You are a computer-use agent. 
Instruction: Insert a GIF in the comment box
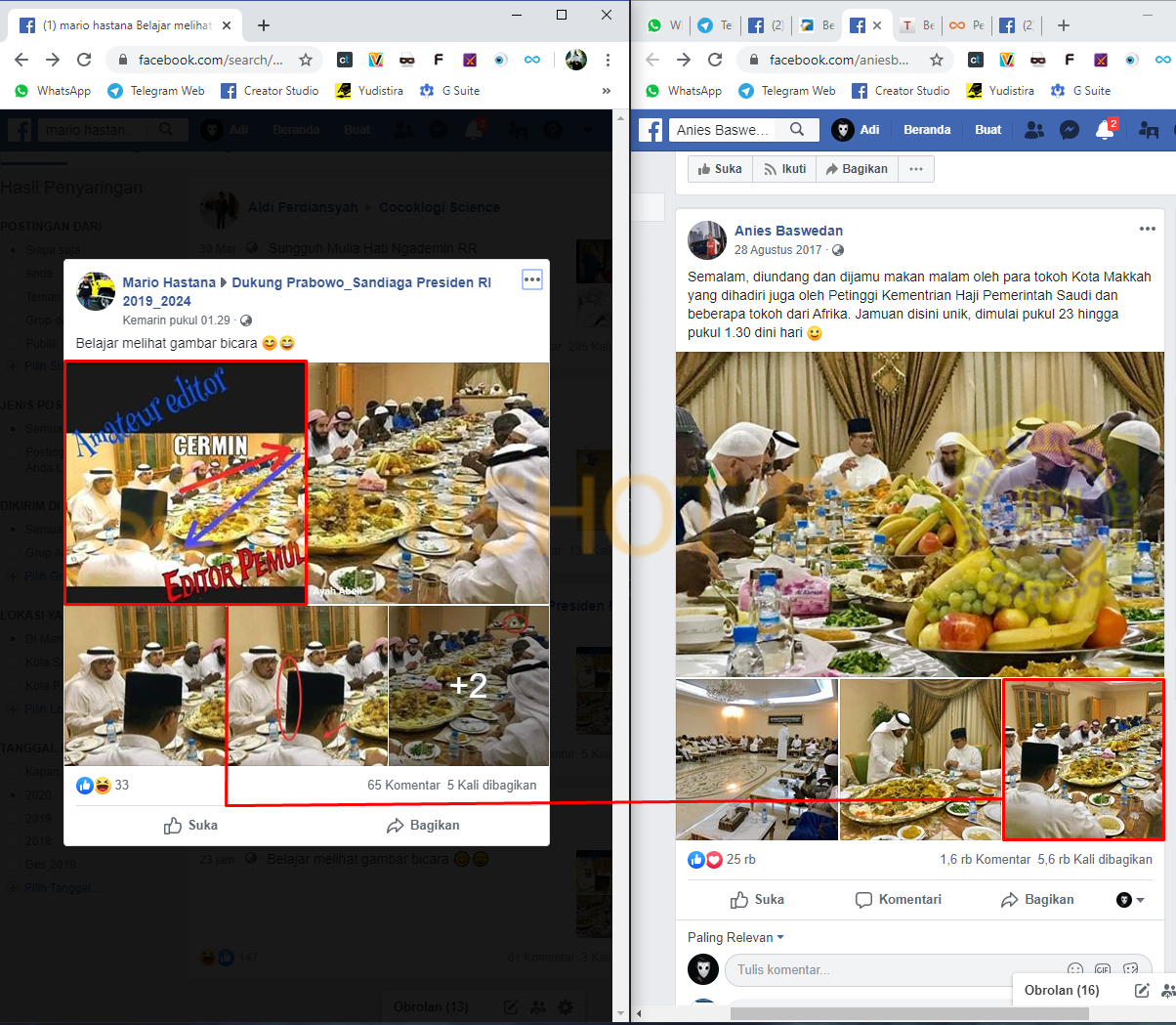pyautogui.click(x=1103, y=969)
